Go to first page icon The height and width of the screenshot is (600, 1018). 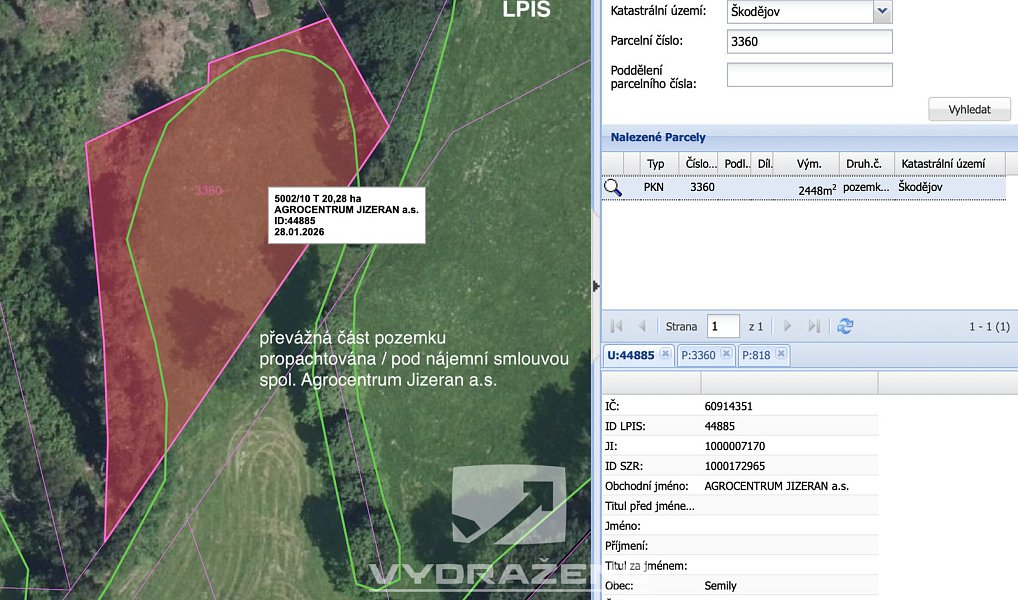click(616, 326)
